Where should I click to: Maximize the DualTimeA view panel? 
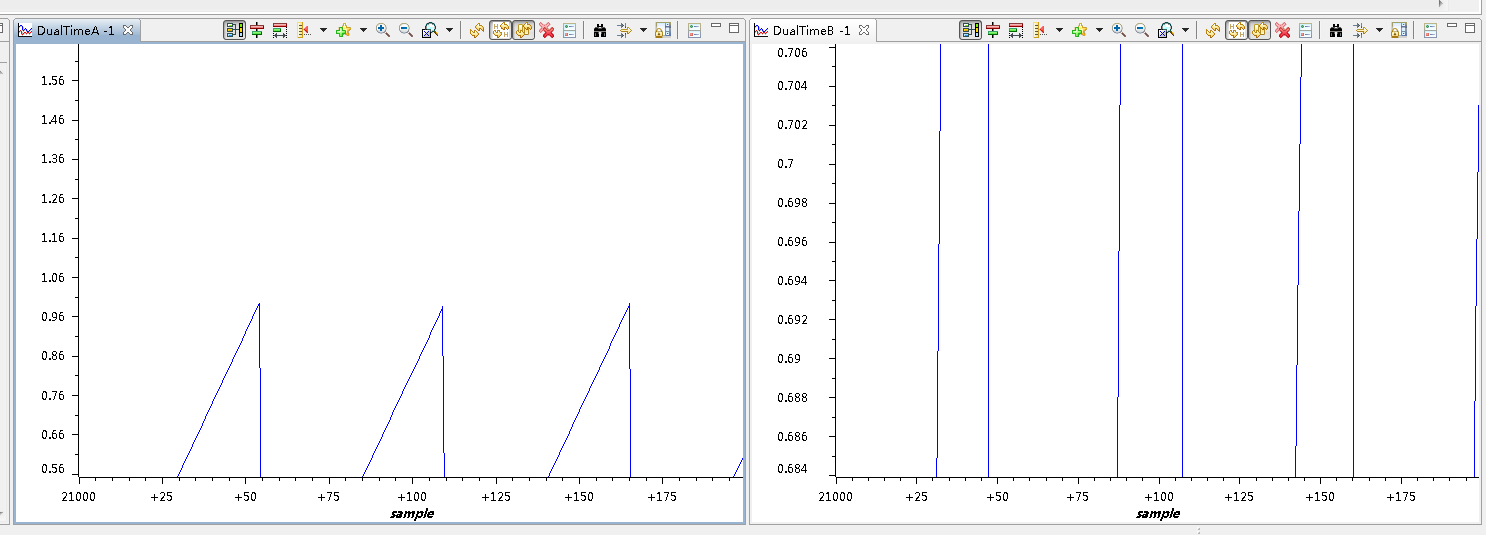(x=735, y=28)
